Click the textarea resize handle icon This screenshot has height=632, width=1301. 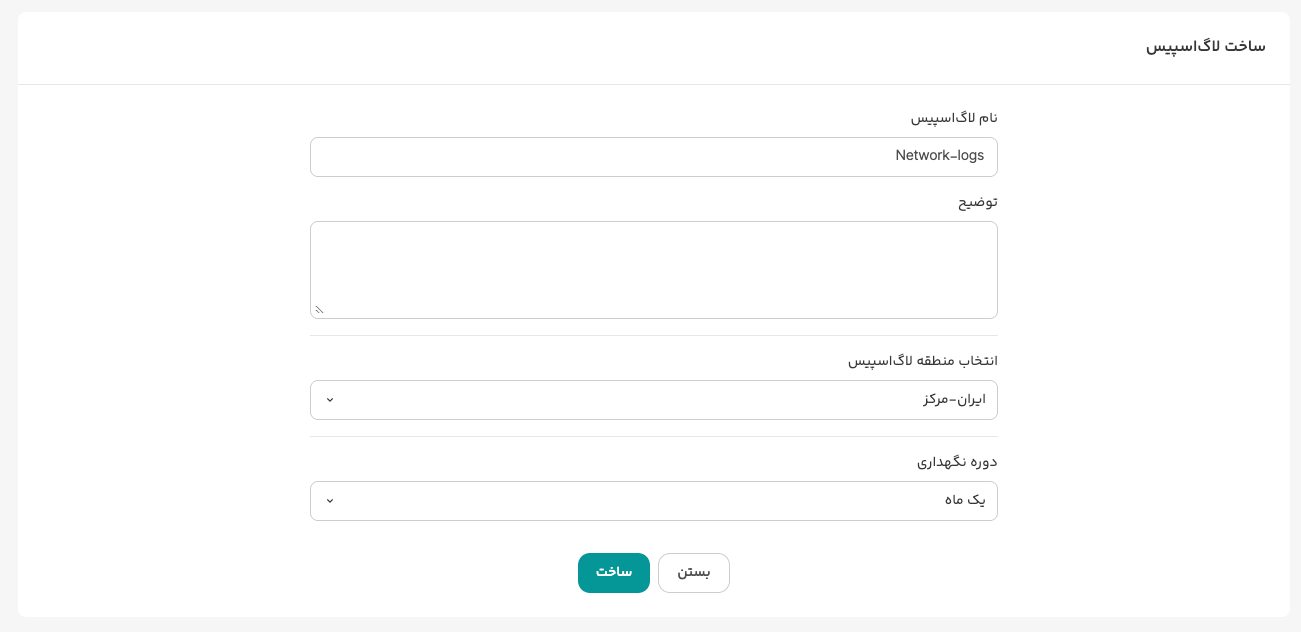click(320, 310)
